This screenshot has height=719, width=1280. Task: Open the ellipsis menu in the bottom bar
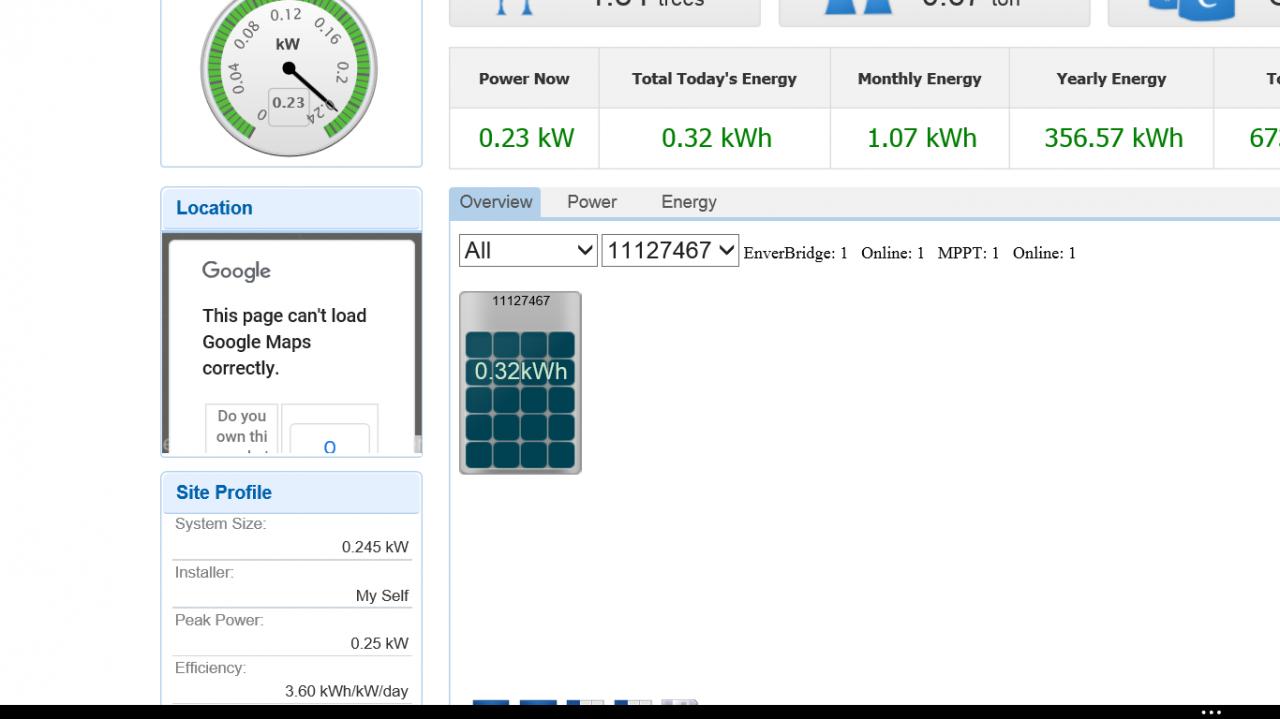coord(1211,712)
